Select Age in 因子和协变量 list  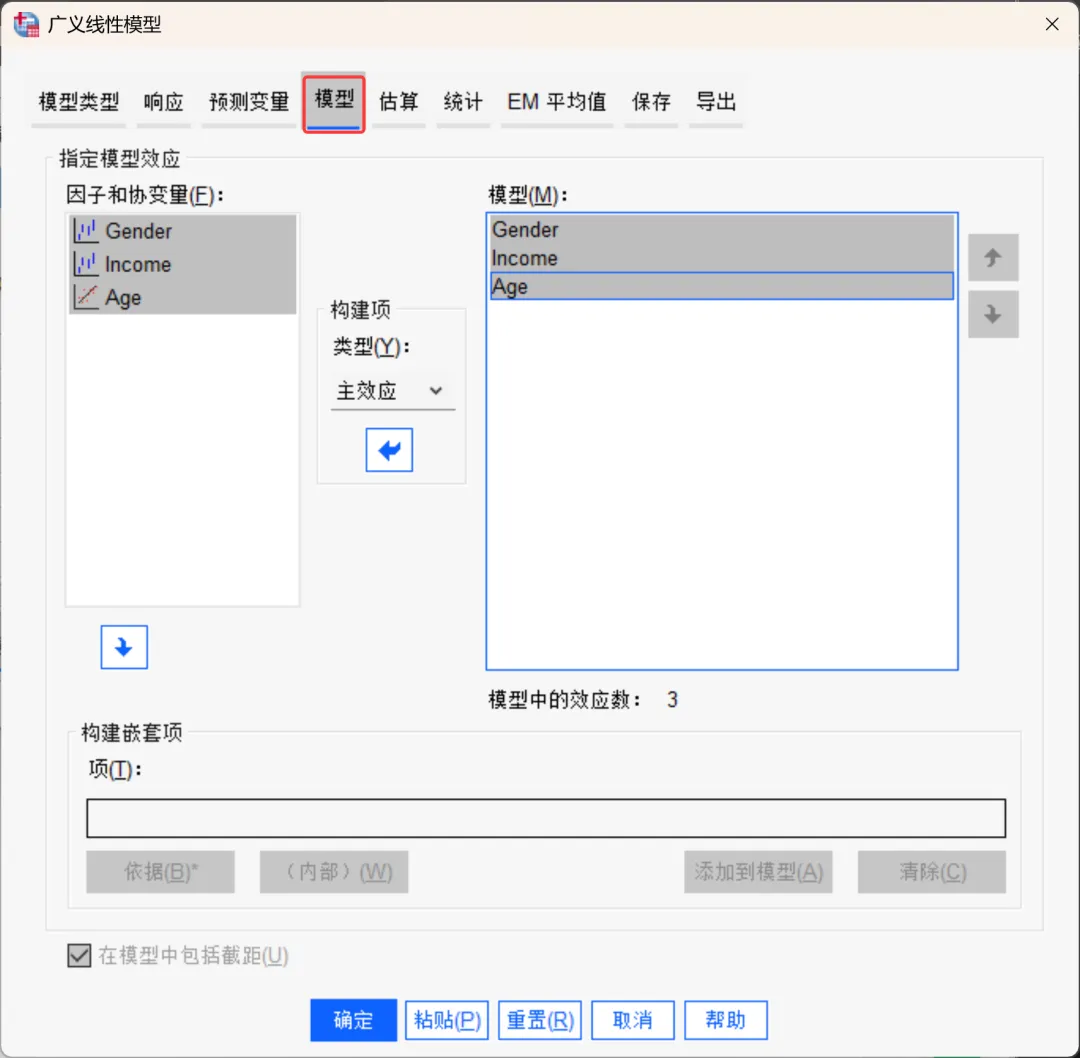(x=183, y=297)
